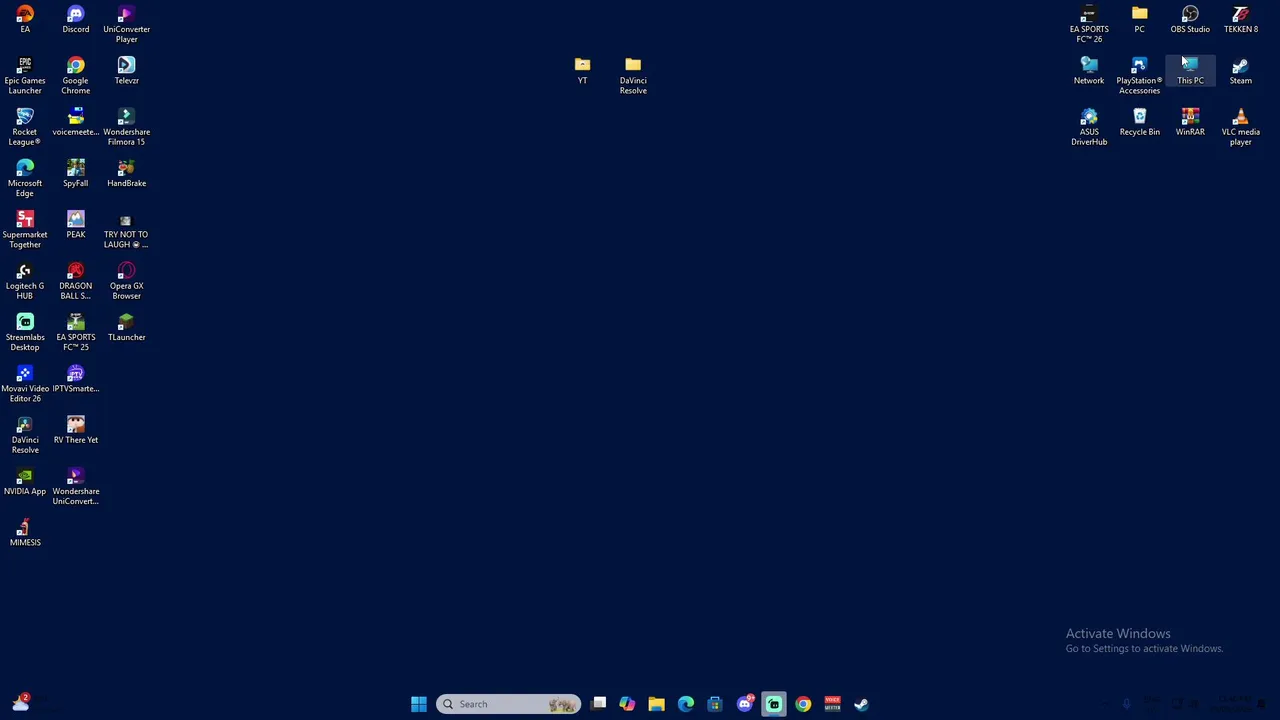Select the Logitech G HUB icon
Image resolution: width=1280 pixels, height=720 pixels.
click(x=25, y=281)
